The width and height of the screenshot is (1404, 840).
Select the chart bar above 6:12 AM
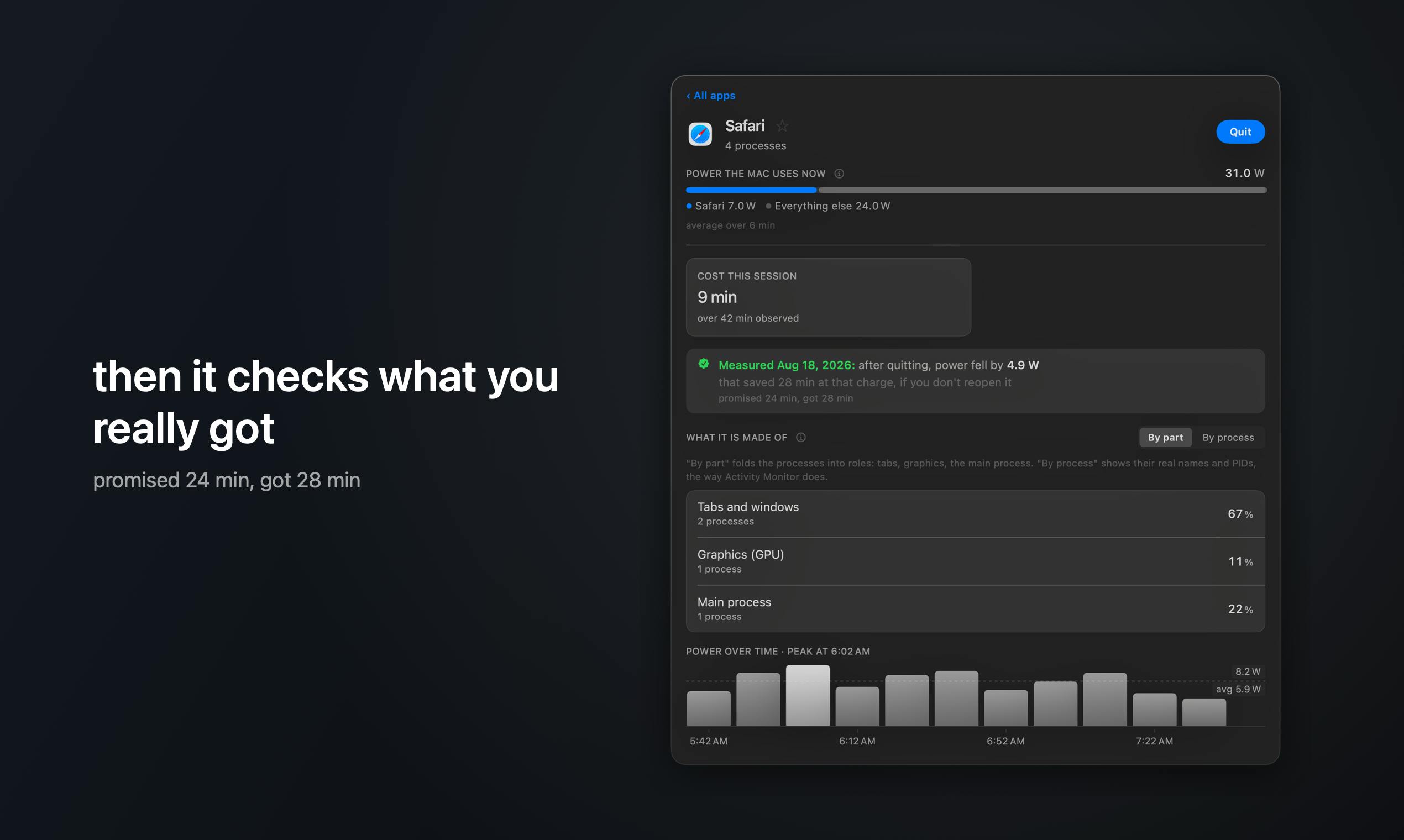click(x=857, y=706)
